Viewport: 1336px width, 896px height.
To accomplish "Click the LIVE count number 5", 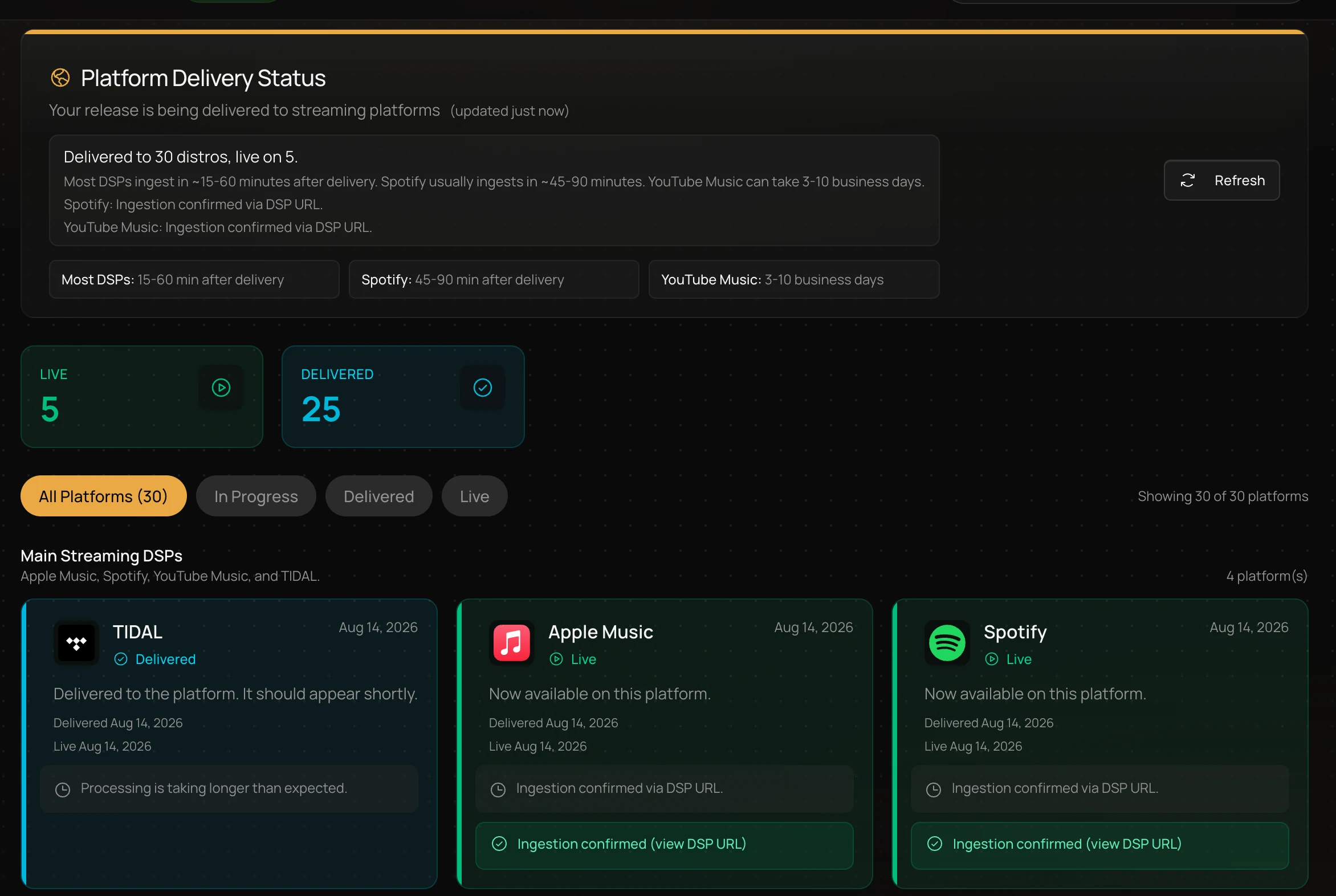I will click(x=50, y=409).
